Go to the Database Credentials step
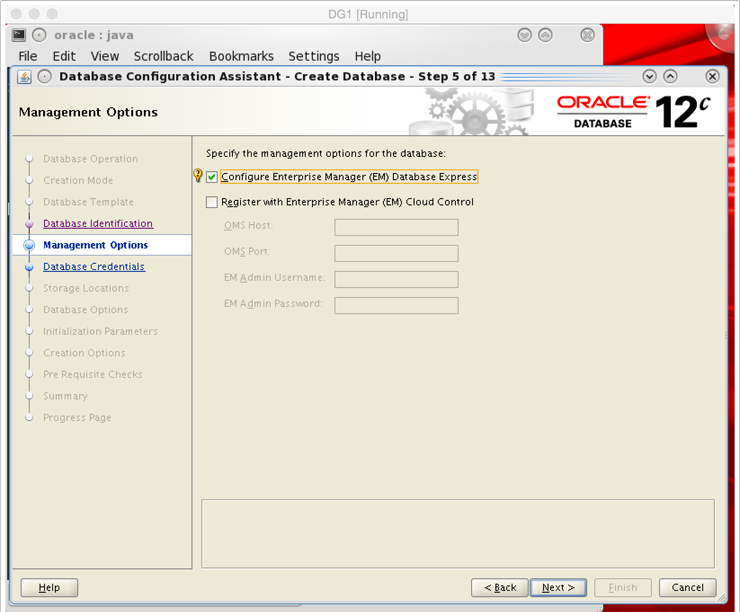The width and height of the screenshot is (740, 612). 94,267
